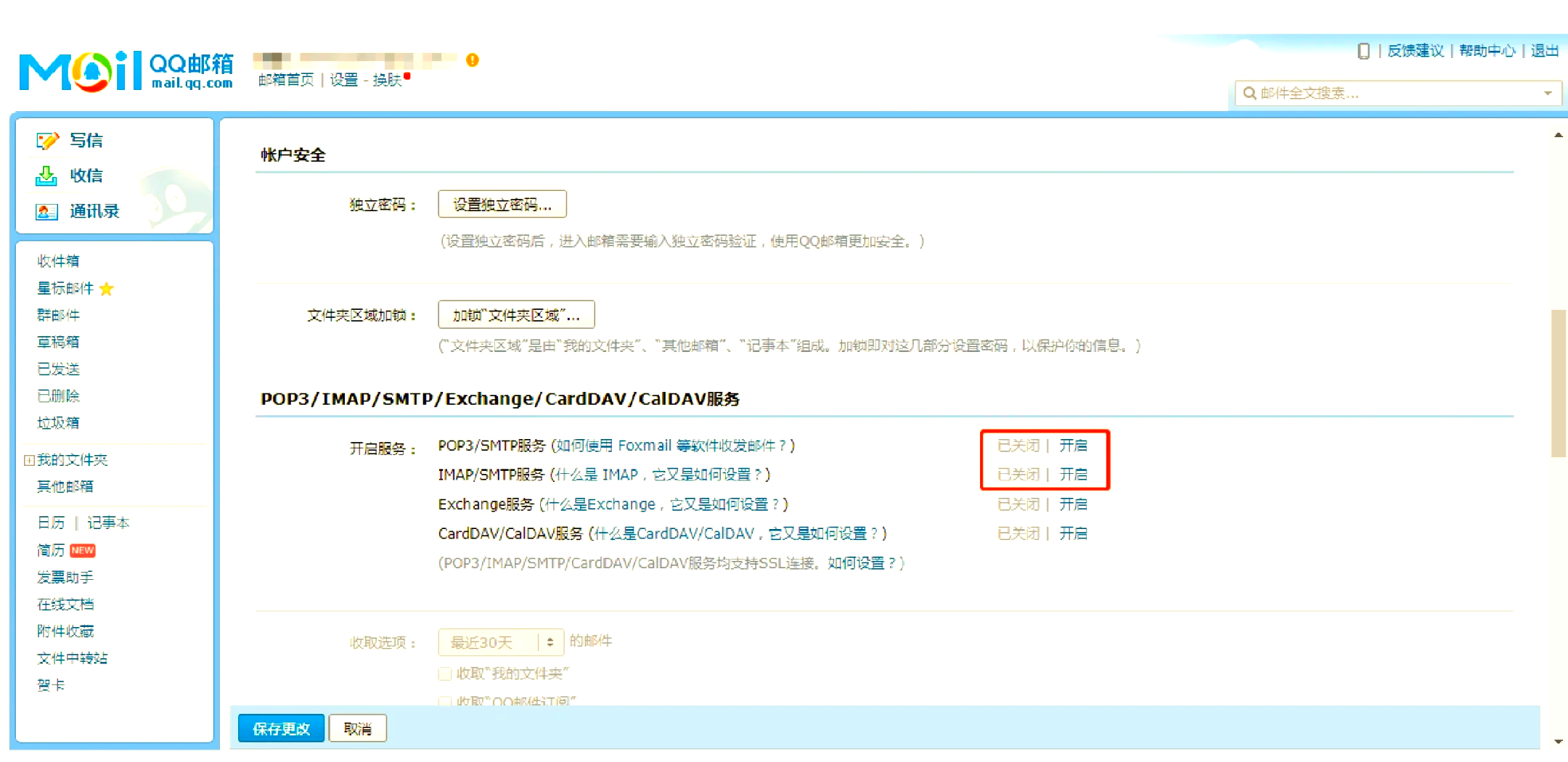This screenshot has width=1568, height=762.
Task: Enable IMAP/SMTP service via 开启
Action: click(x=1073, y=475)
